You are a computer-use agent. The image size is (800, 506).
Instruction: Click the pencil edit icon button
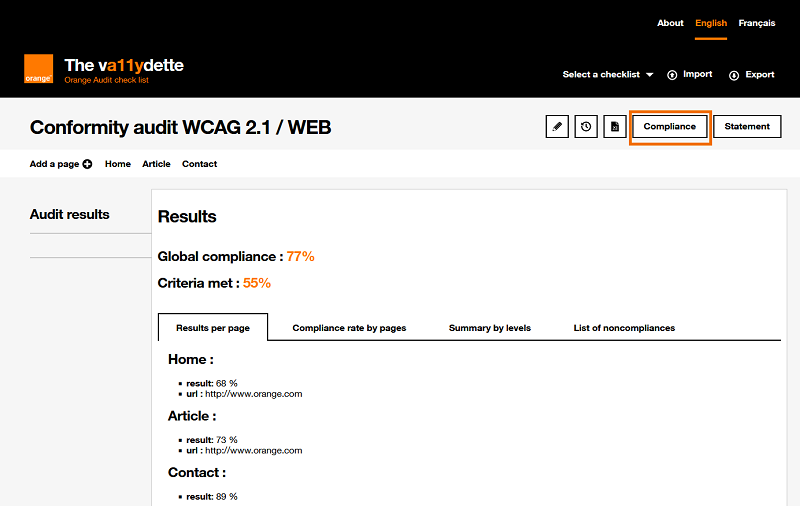[x=557, y=127]
